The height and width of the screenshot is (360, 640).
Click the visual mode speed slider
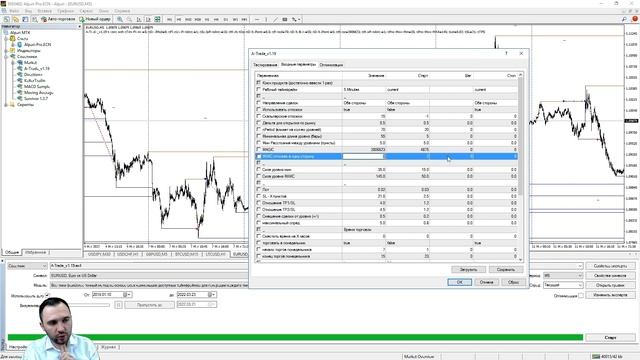tap(90, 305)
